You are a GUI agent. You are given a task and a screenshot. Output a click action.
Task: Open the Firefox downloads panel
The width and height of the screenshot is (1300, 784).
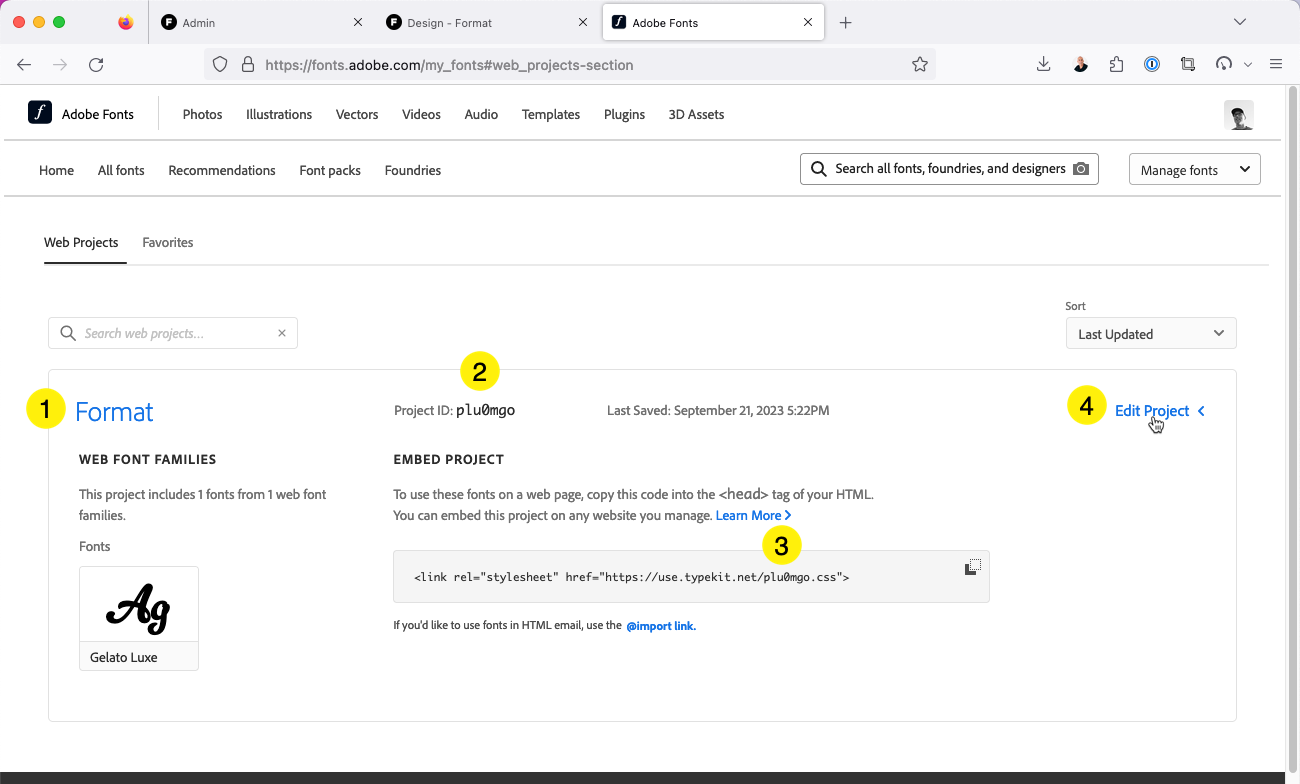1043,64
